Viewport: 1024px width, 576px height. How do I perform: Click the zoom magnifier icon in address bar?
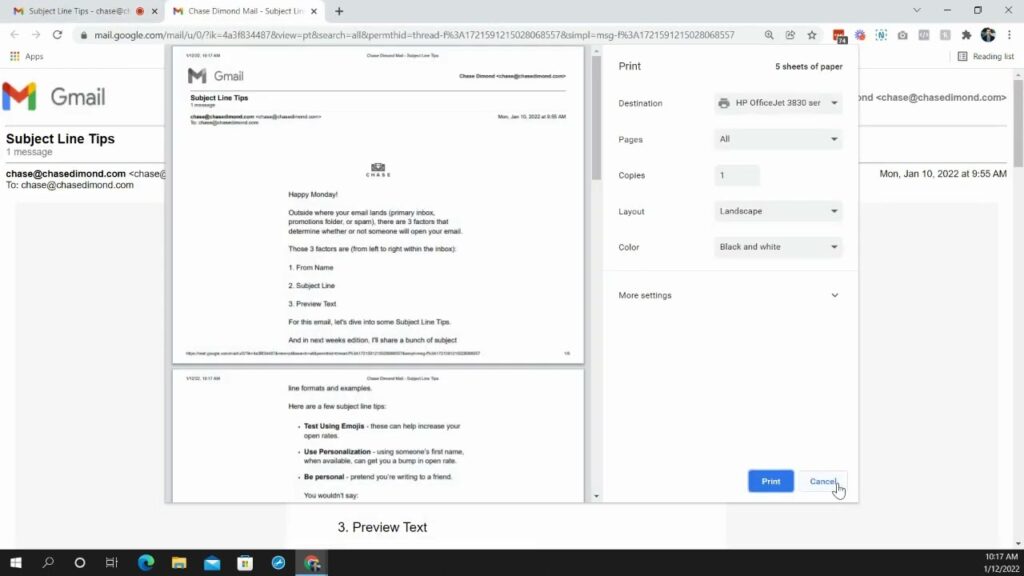769,35
